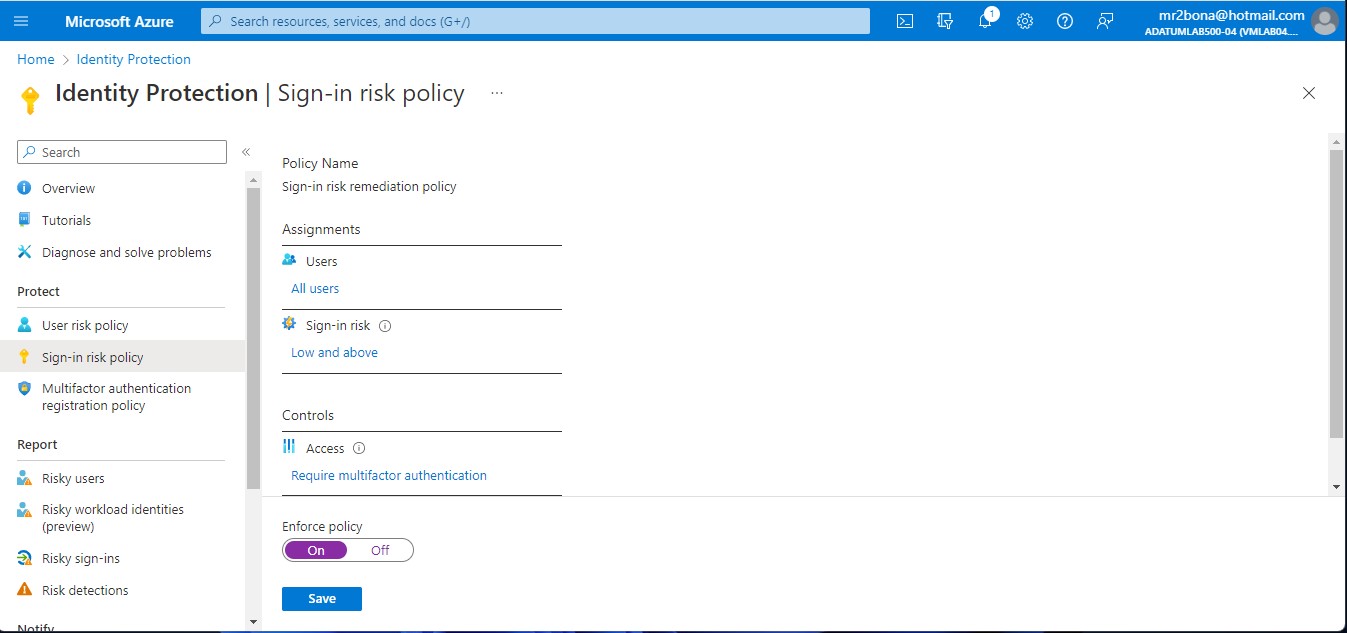Open the Risky users report
Viewport: 1347px width, 633px height.
pos(73,478)
